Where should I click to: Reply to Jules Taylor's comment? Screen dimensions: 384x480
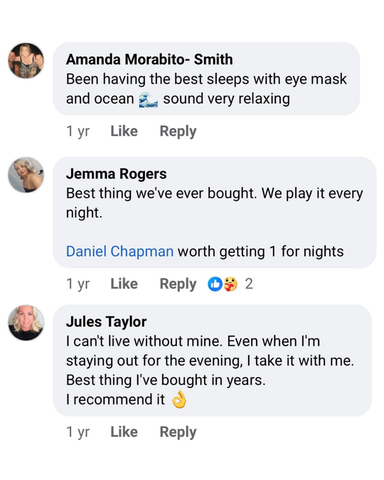[178, 432]
